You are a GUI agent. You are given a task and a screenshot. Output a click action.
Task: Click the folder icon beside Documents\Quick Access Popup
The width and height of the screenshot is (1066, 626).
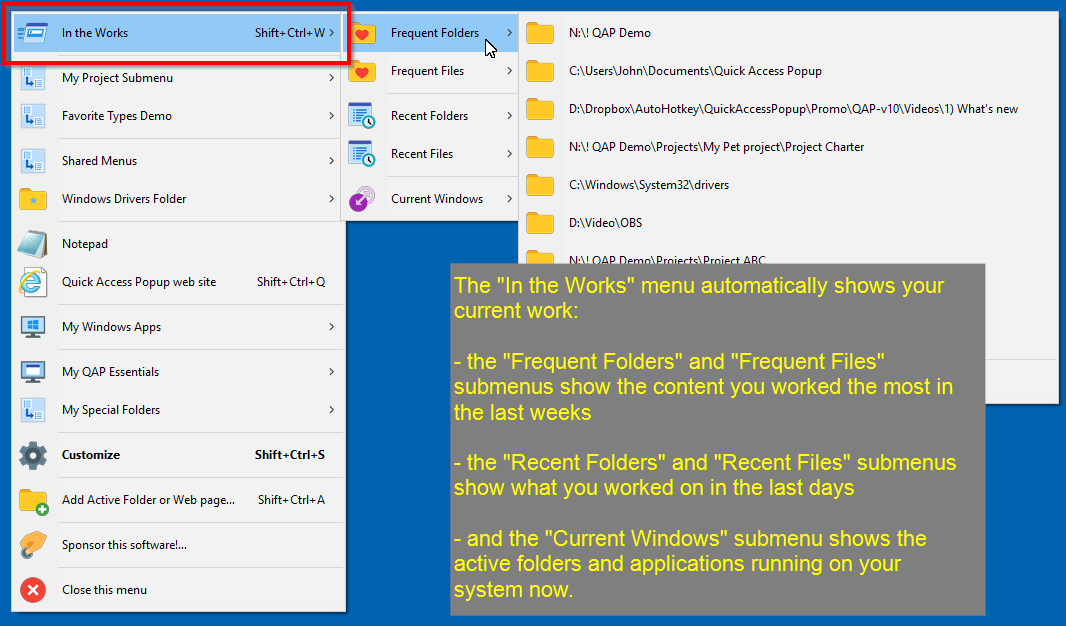click(x=540, y=71)
